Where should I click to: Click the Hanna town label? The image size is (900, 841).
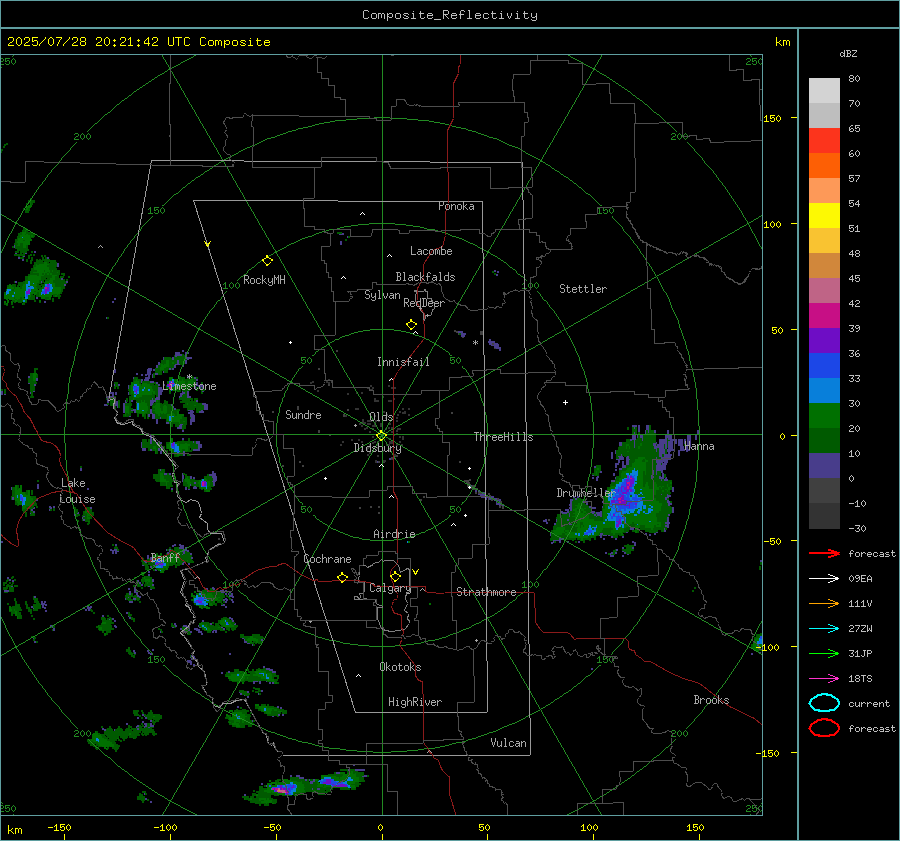point(699,446)
